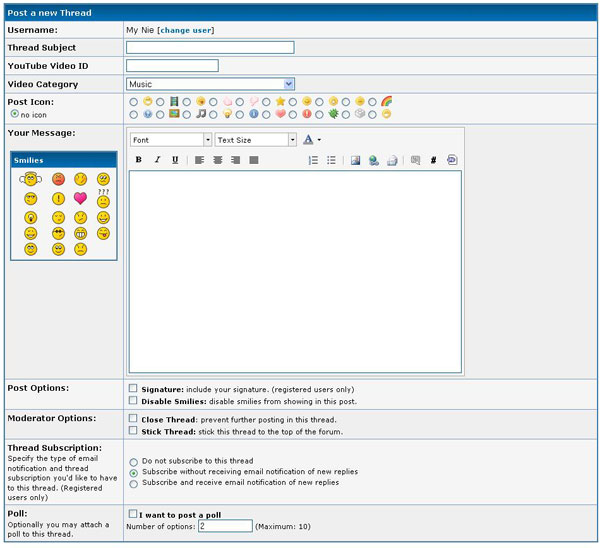Focus the YouTube Video ID field

tap(172, 66)
